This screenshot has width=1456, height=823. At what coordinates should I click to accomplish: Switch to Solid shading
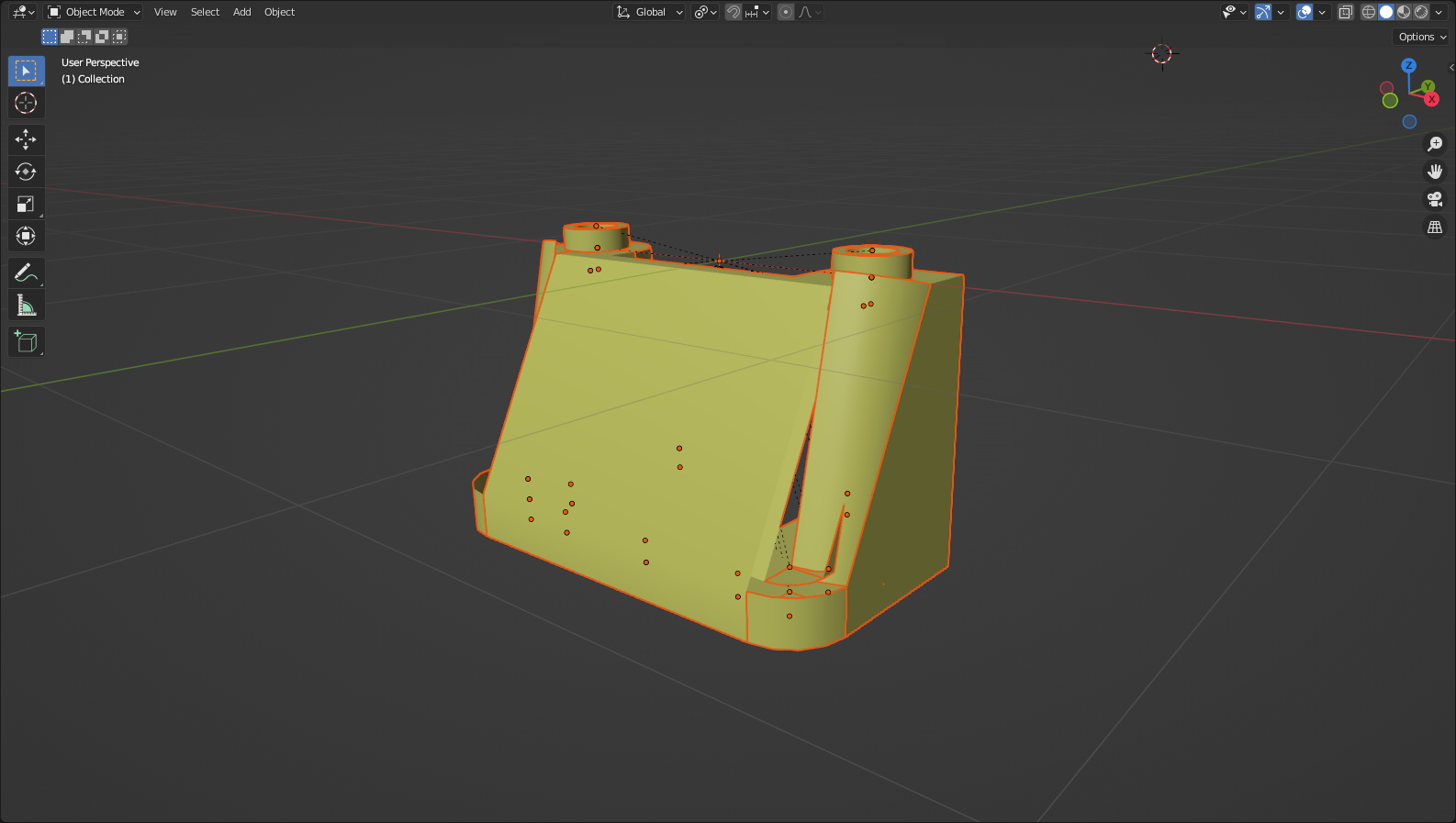[1386, 12]
